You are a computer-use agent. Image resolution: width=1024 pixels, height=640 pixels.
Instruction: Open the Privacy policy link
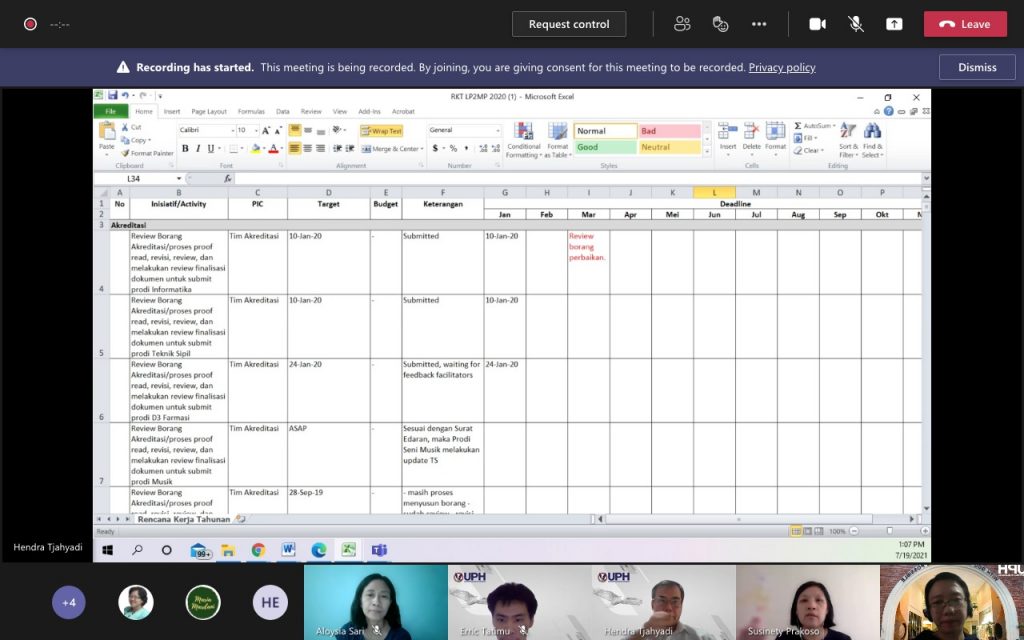(781, 67)
